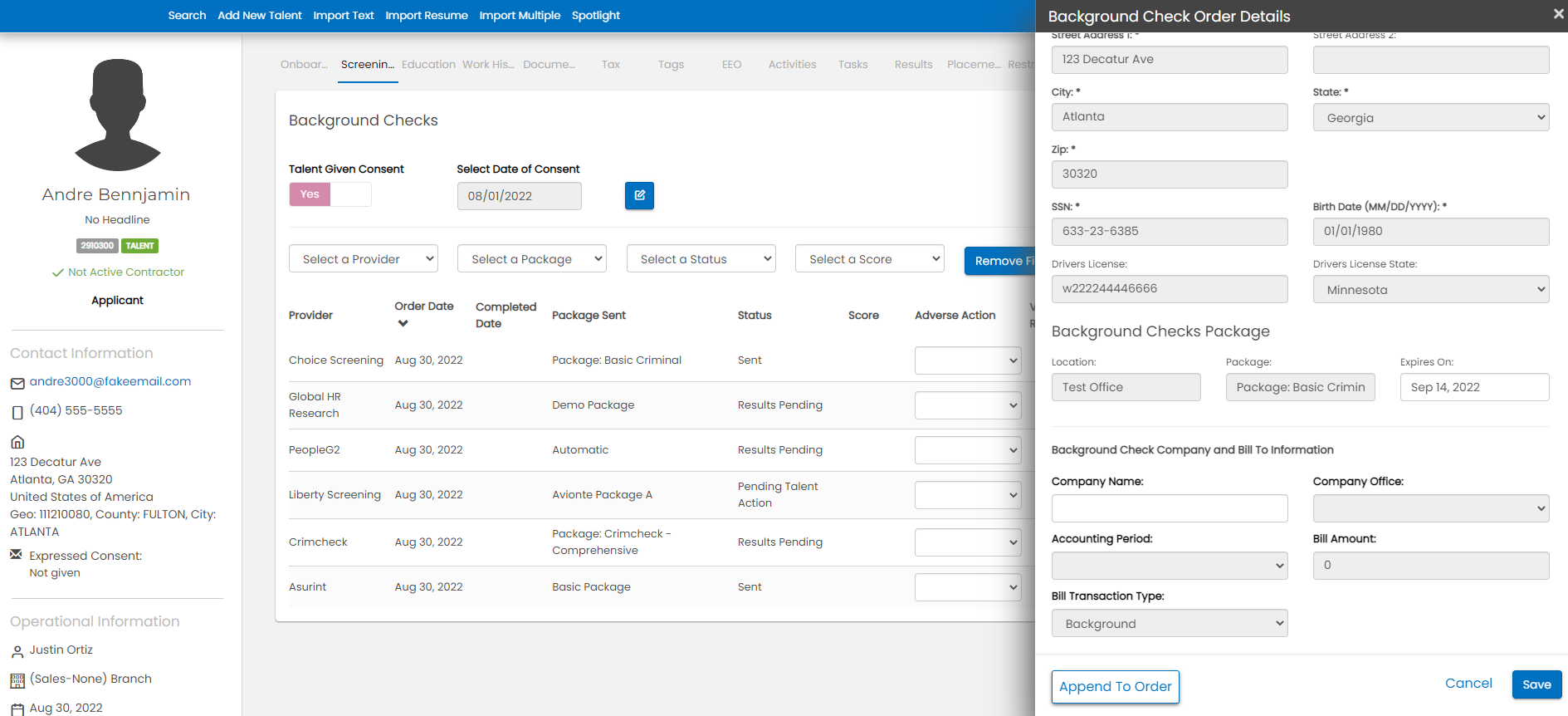Switch to the Work History tab
The width and height of the screenshot is (1568, 716).
[x=488, y=64]
